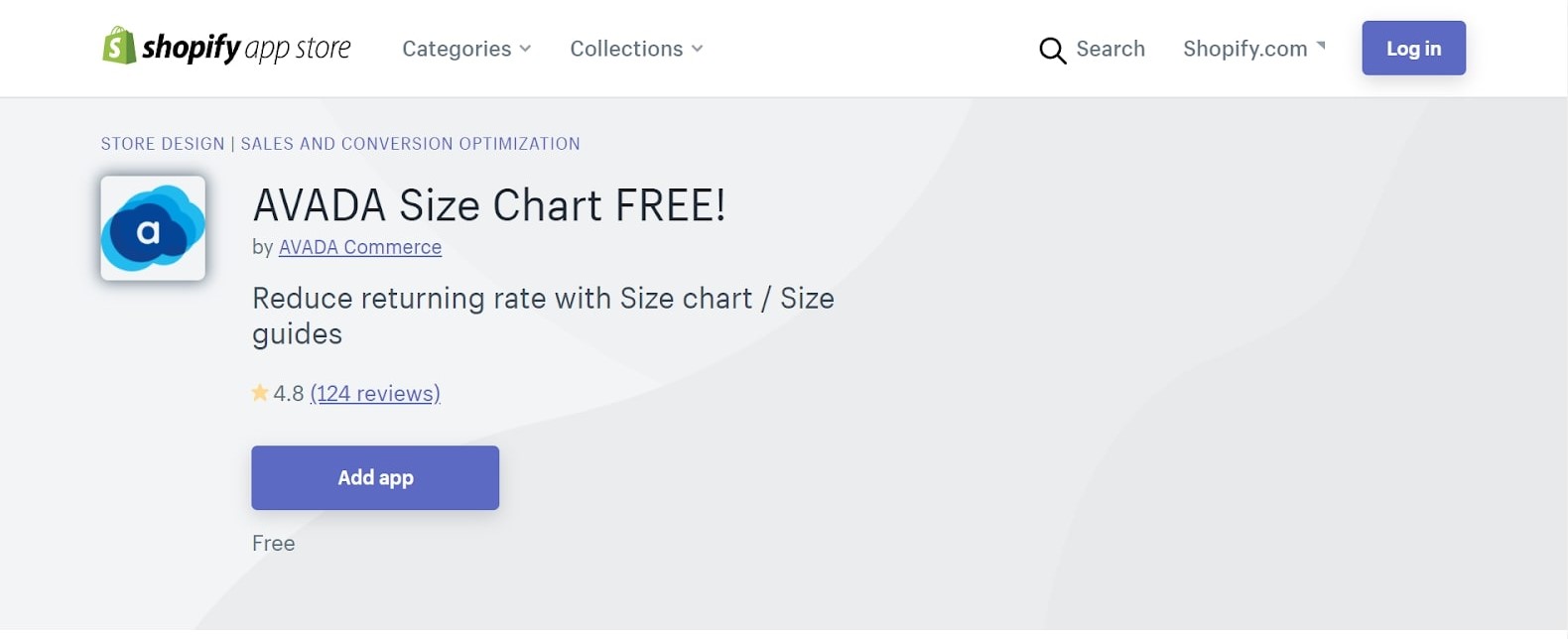Click the yellow rating star icon
This screenshot has height=639, width=1568.
tap(260, 393)
